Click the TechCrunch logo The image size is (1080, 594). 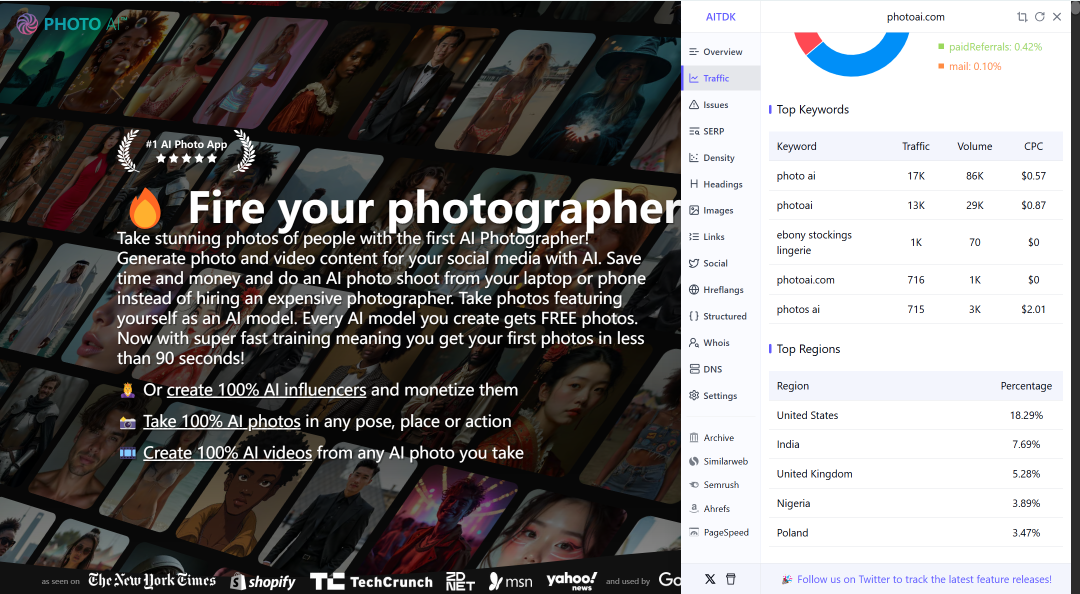371,582
